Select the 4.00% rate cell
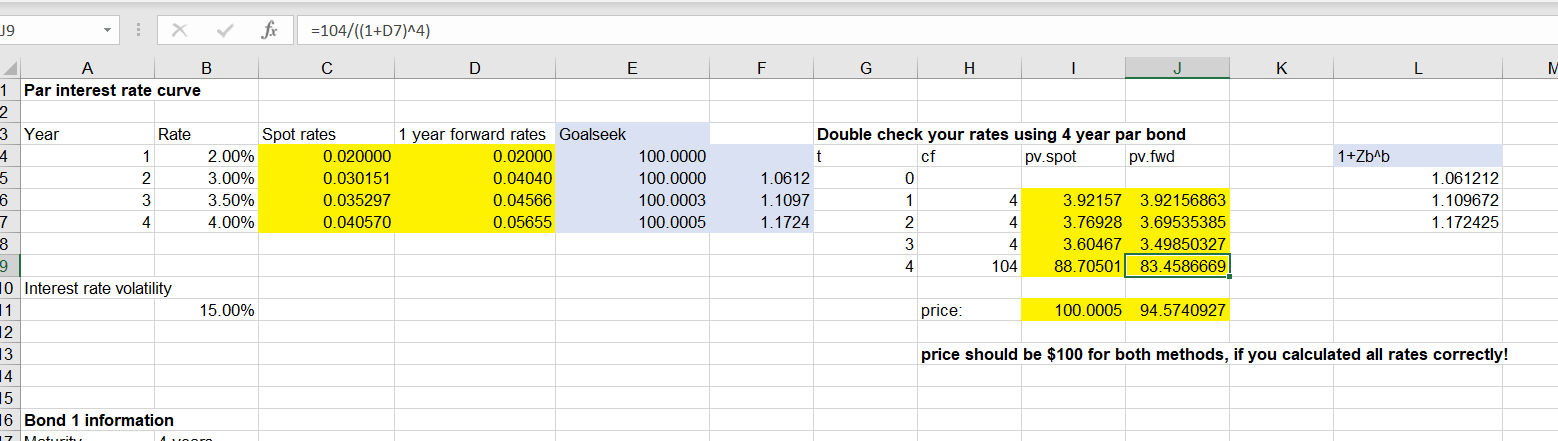Screen dimensions: 1558x441 point(206,222)
